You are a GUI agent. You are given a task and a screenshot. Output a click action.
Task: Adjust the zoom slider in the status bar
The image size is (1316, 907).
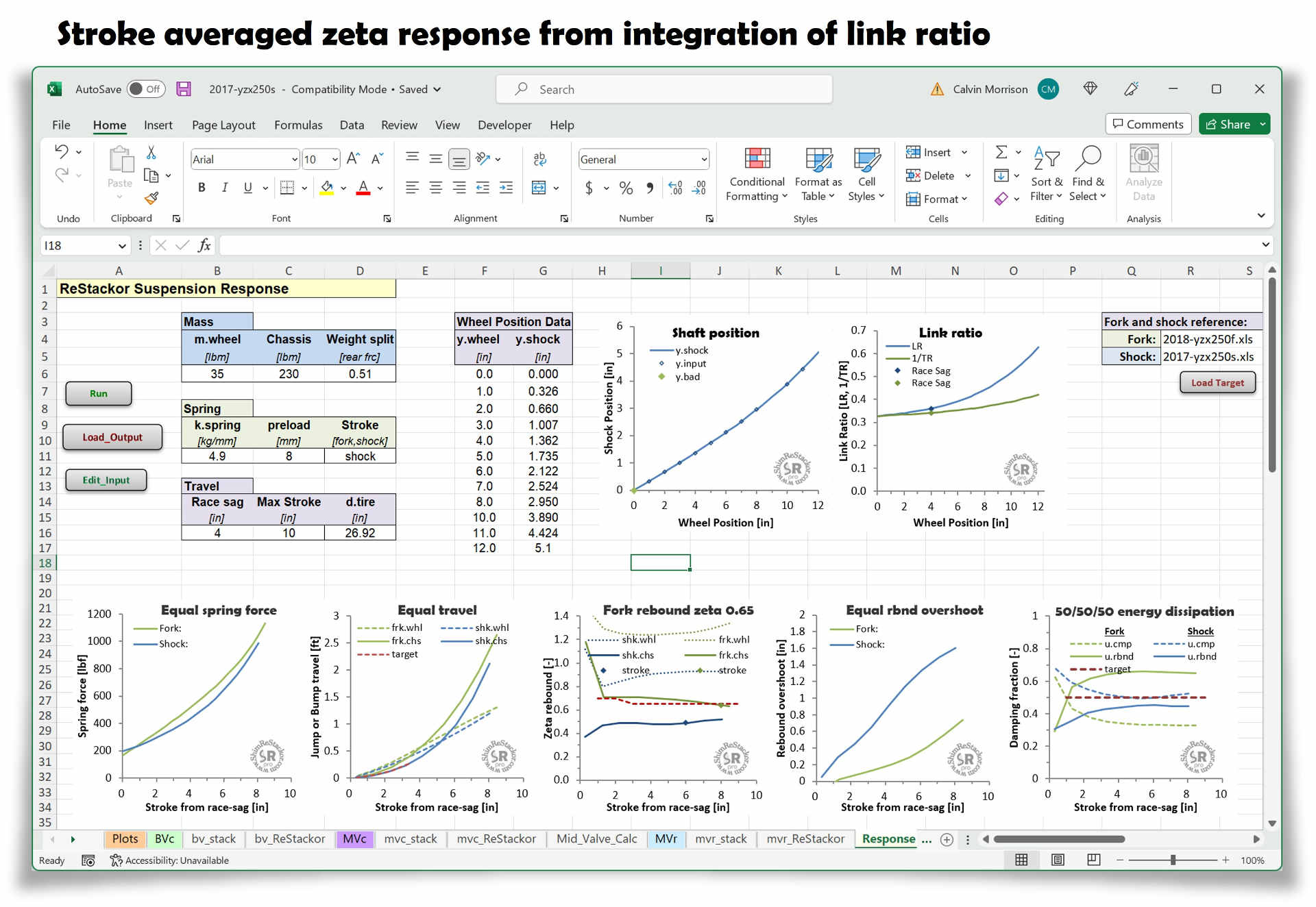[1173, 860]
